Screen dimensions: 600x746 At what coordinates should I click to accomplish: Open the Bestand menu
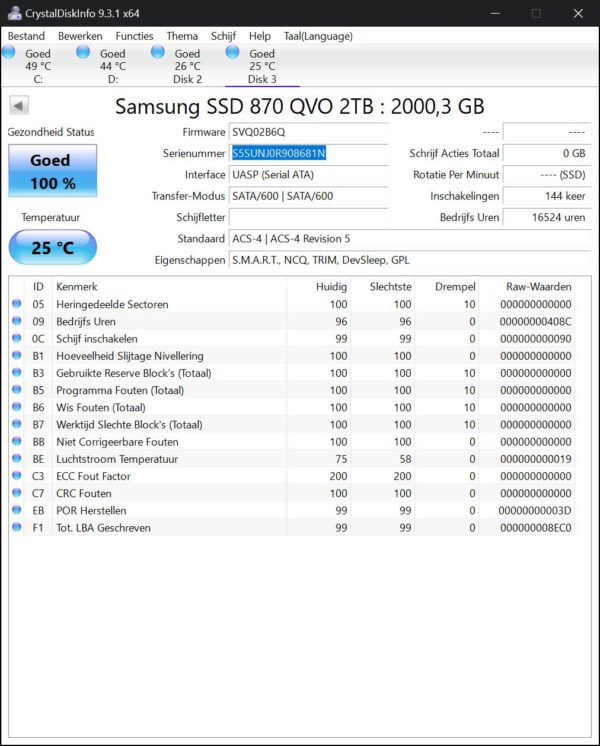click(26, 36)
